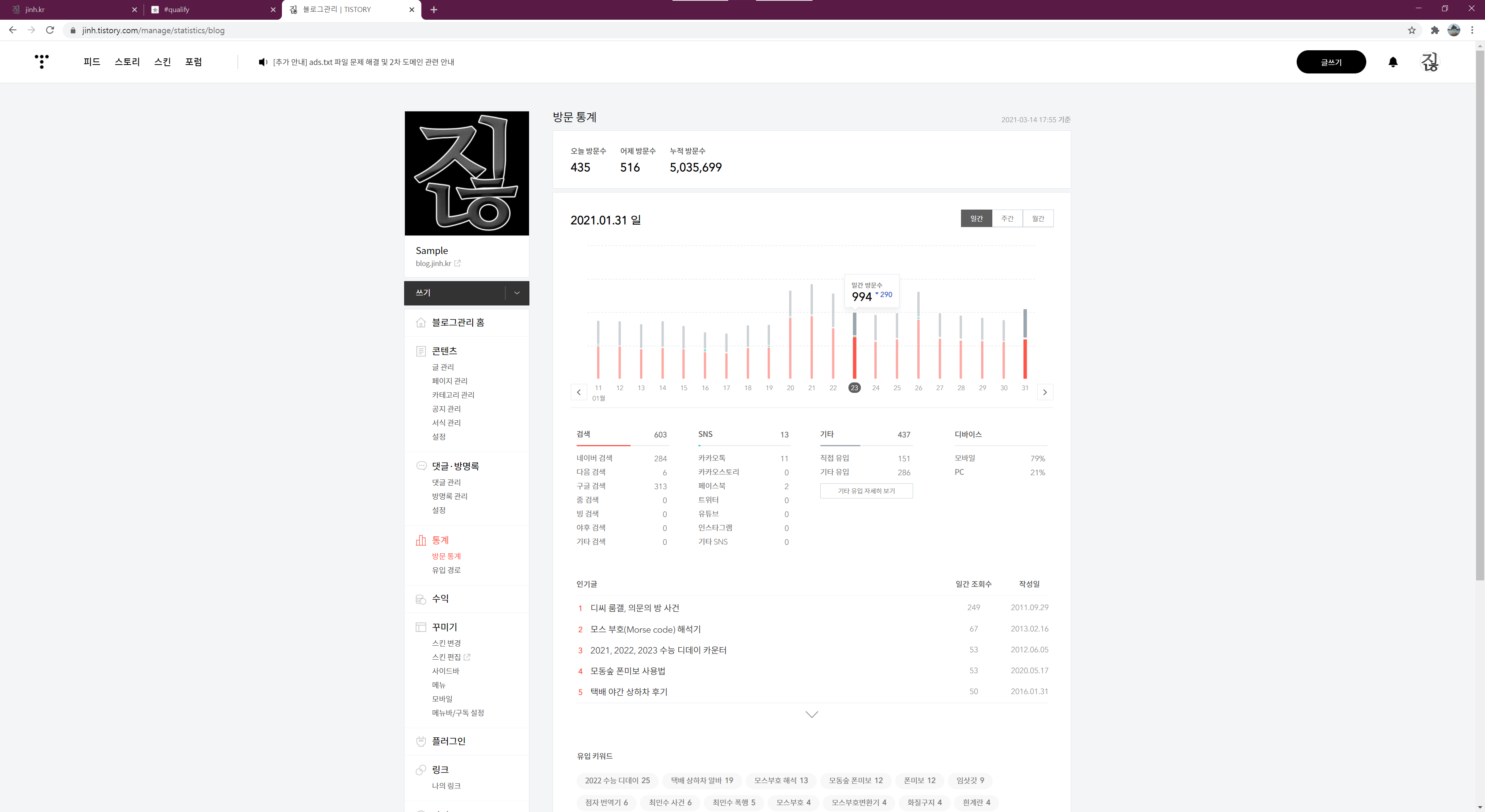Switch chart to 주간 view
1485x812 pixels.
coord(1007,218)
